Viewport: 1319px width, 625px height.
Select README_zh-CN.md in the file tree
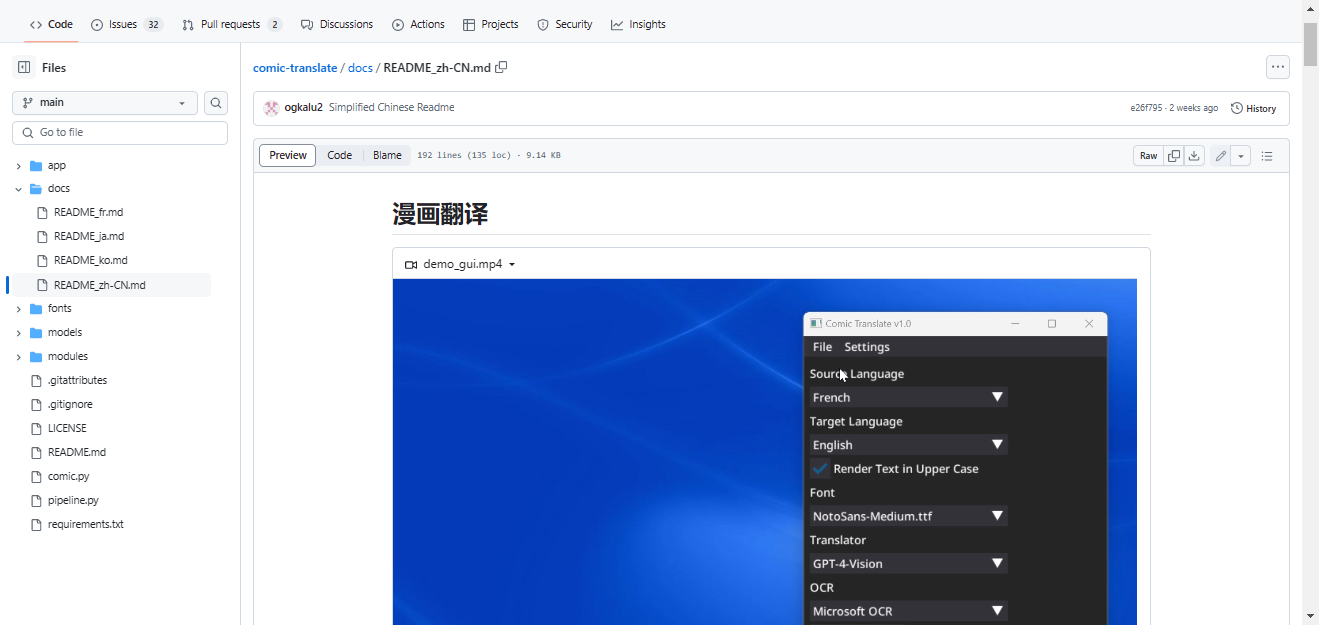(99, 285)
